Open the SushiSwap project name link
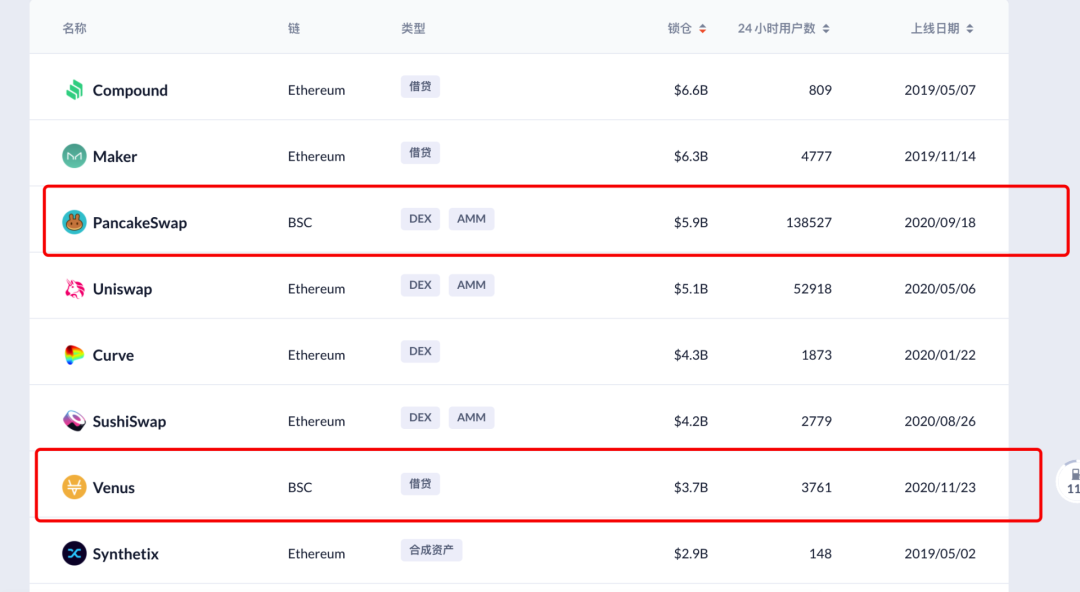Screen dimensions: 1080x592 129,421
